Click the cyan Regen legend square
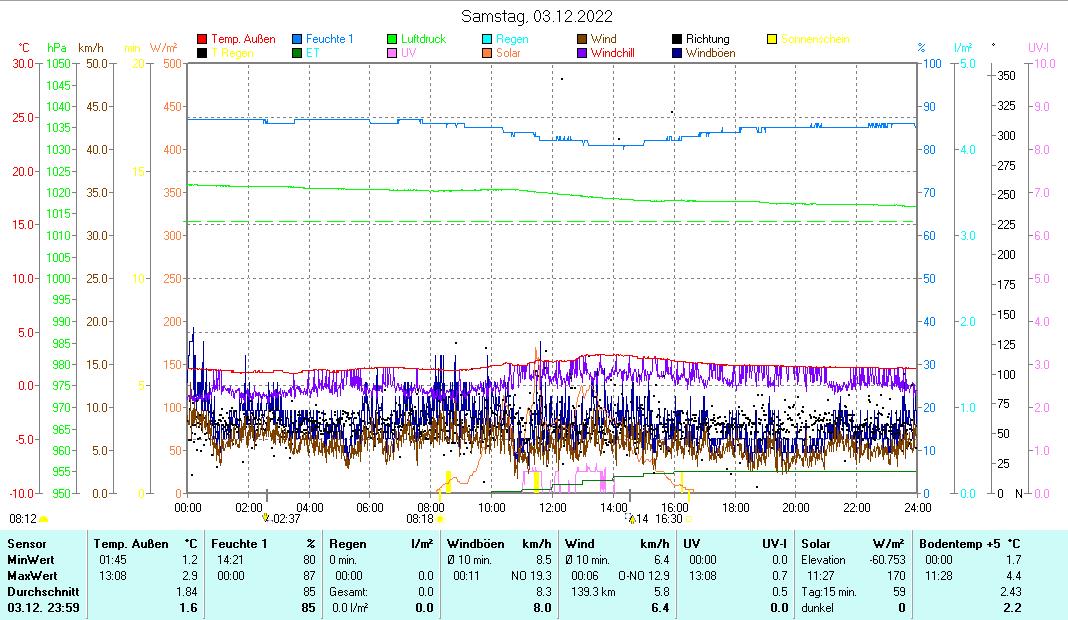1068x620 pixels. [x=487, y=39]
